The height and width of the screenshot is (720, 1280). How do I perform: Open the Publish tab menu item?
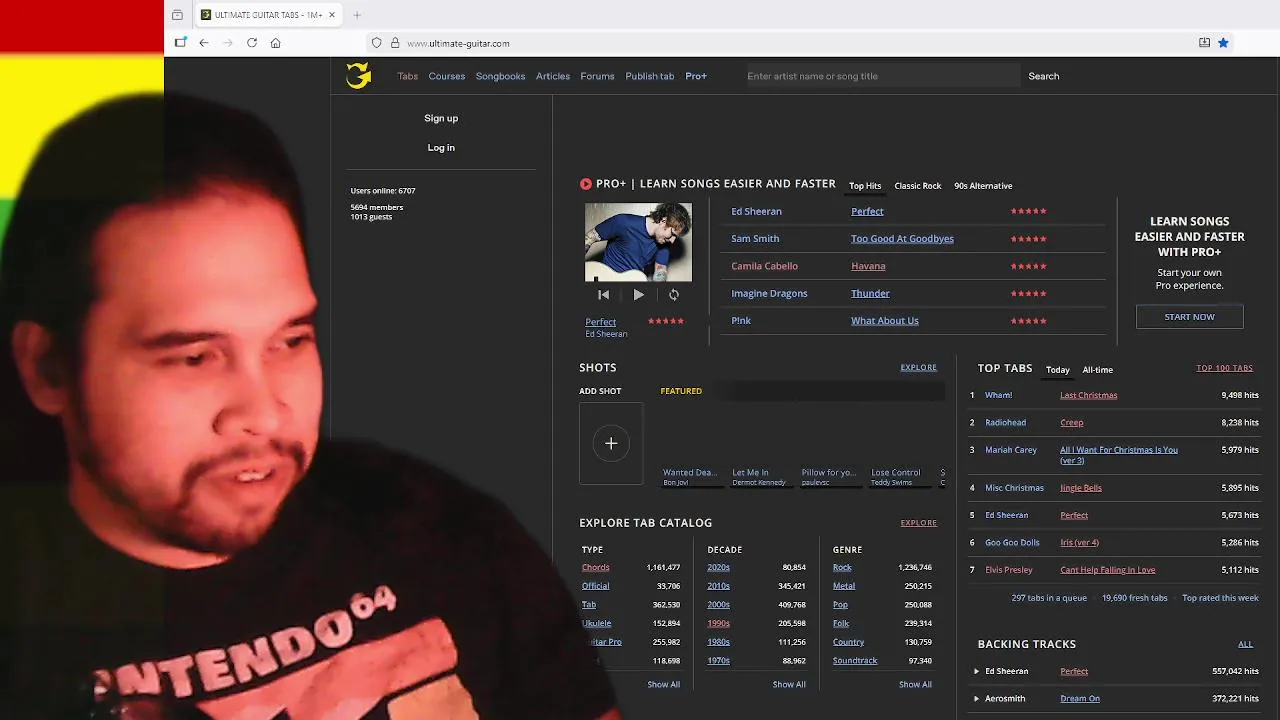[650, 76]
